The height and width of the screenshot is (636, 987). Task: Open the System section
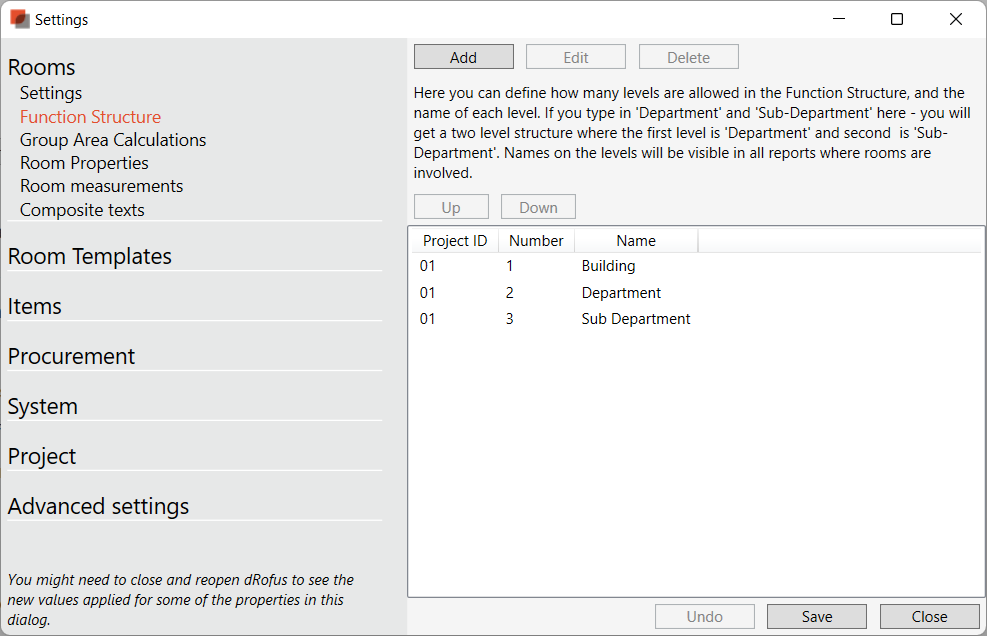[x=43, y=406]
